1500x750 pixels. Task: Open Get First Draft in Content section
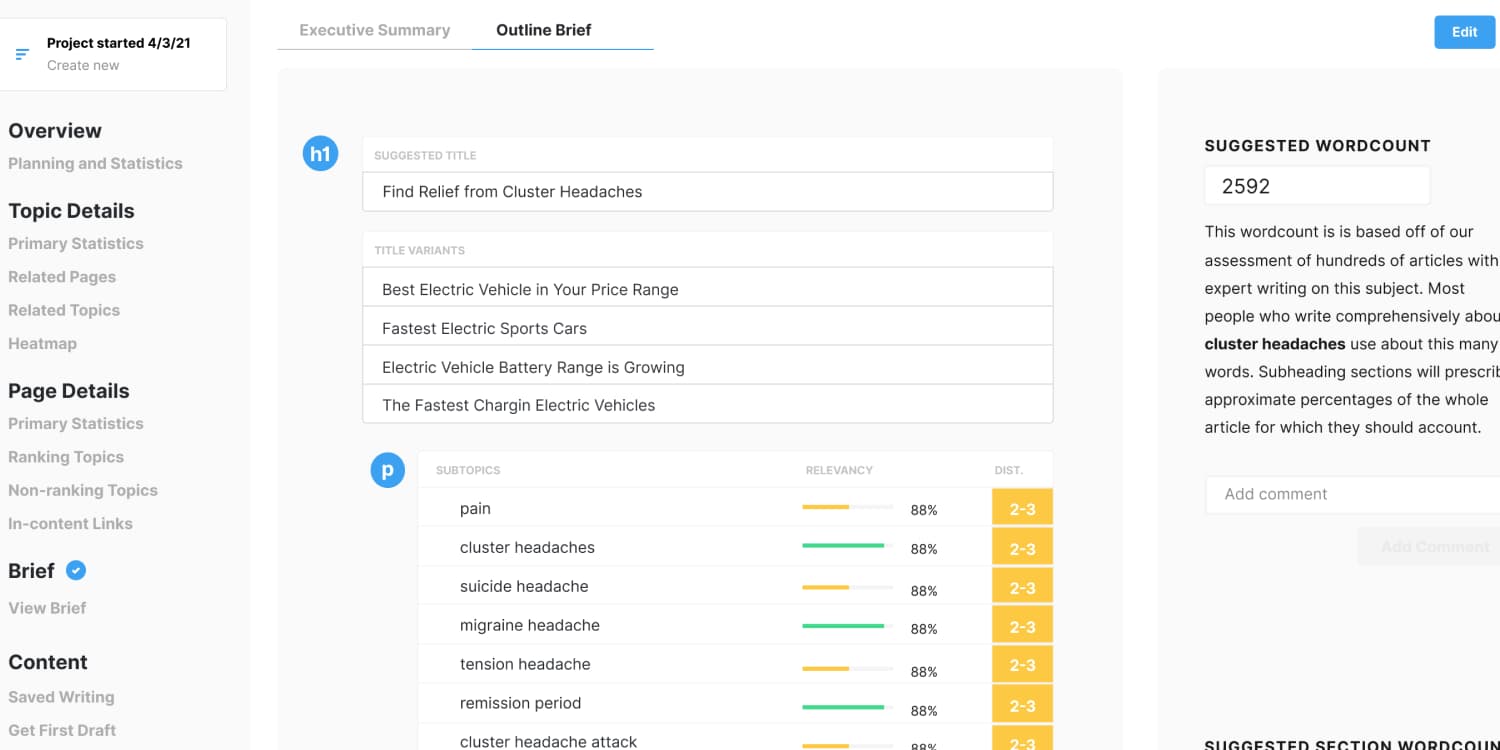(62, 730)
